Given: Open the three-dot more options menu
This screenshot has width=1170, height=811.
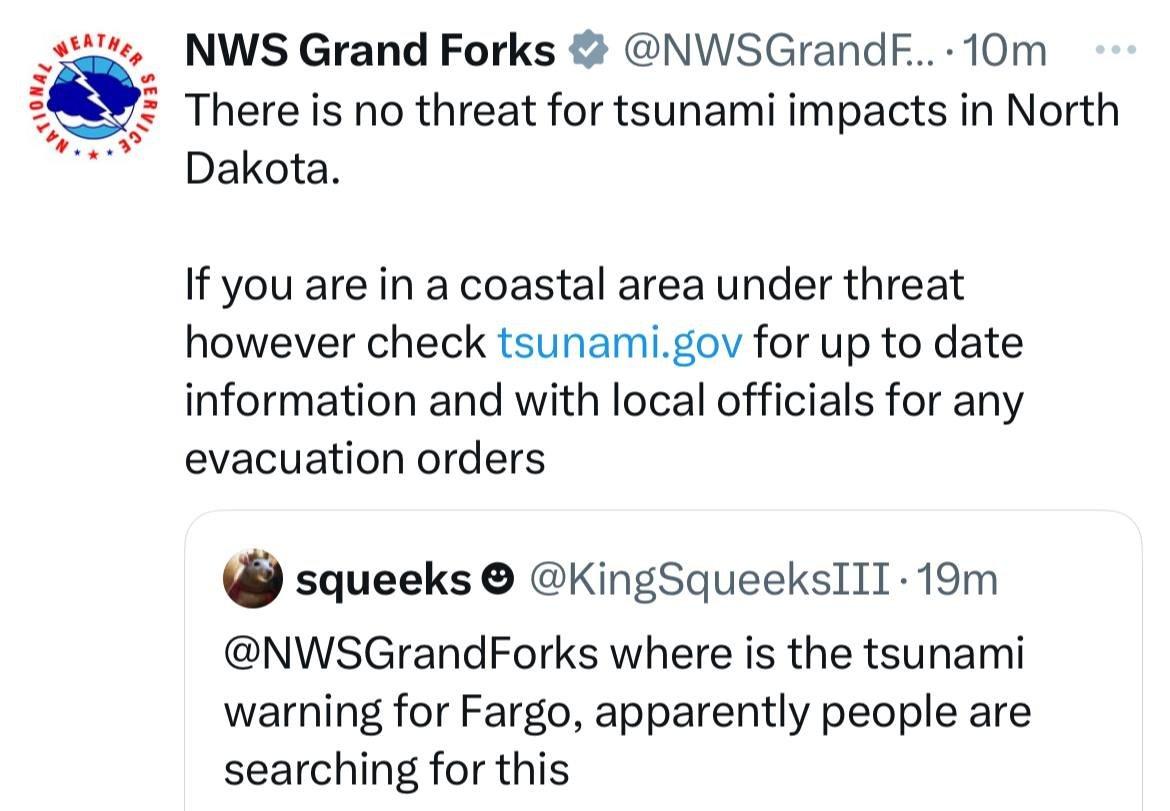Looking at the screenshot, I should (x=1116, y=48).
